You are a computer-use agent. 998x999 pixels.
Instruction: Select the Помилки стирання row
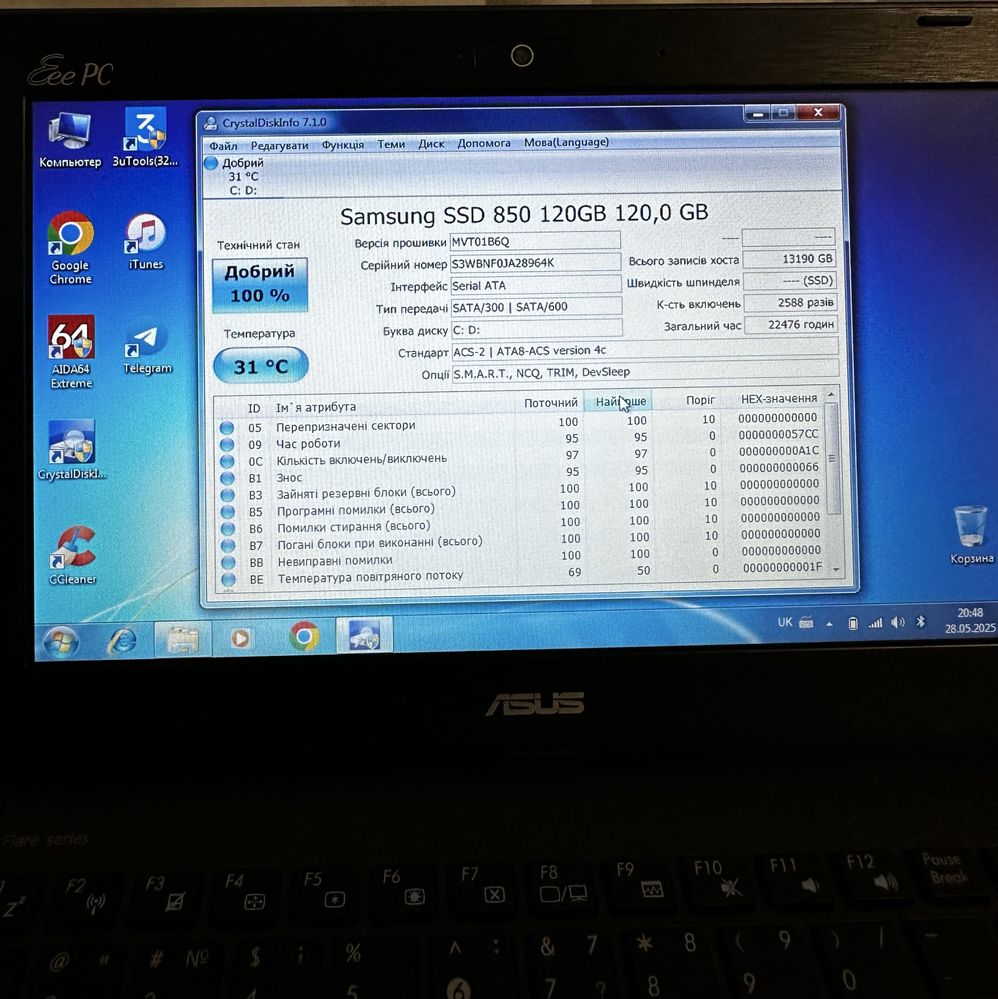pyautogui.click(x=523, y=524)
